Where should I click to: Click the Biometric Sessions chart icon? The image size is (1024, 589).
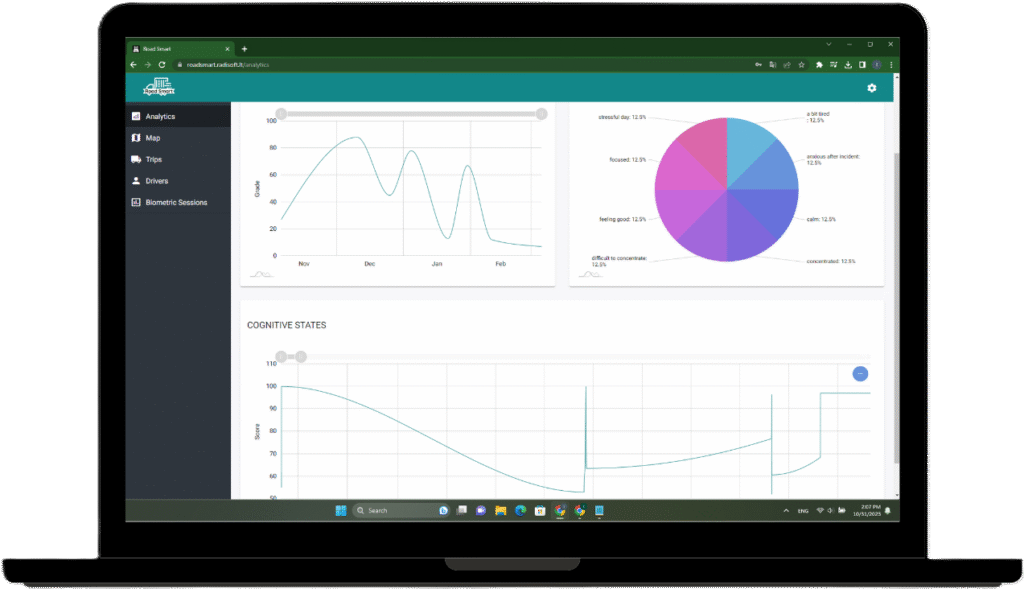pos(136,203)
